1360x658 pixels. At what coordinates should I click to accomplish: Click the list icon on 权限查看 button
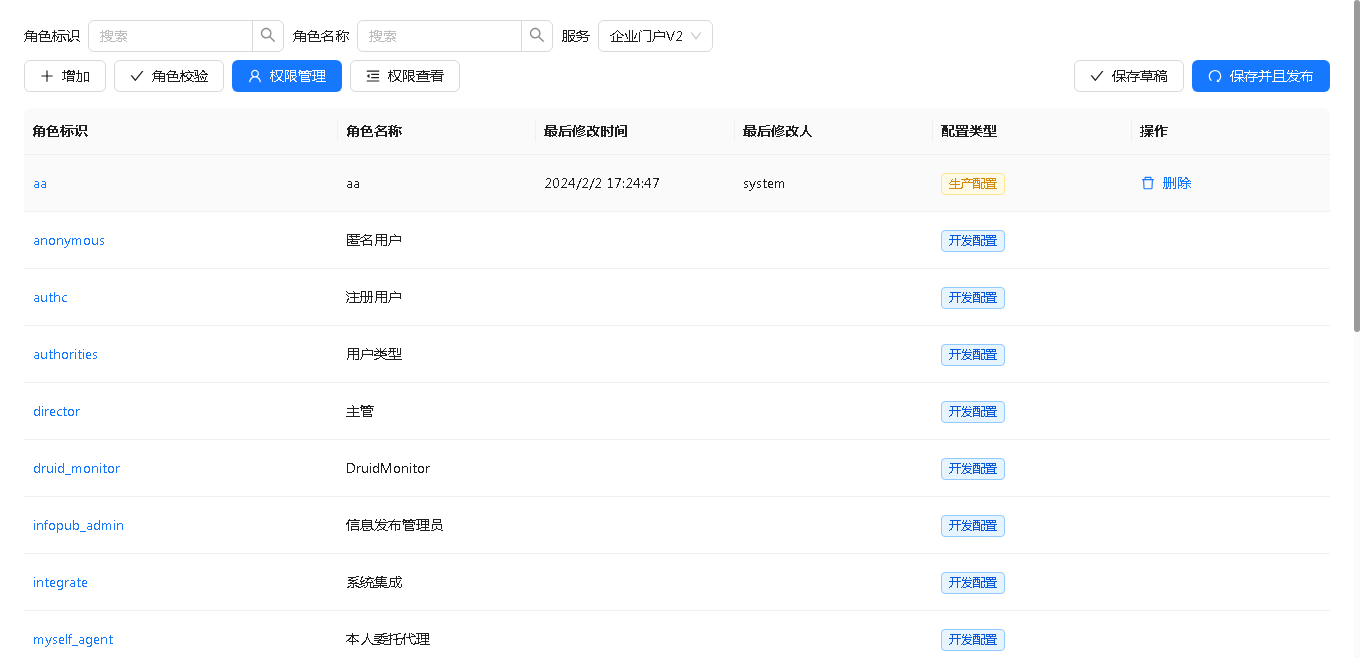tap(373, 76)
